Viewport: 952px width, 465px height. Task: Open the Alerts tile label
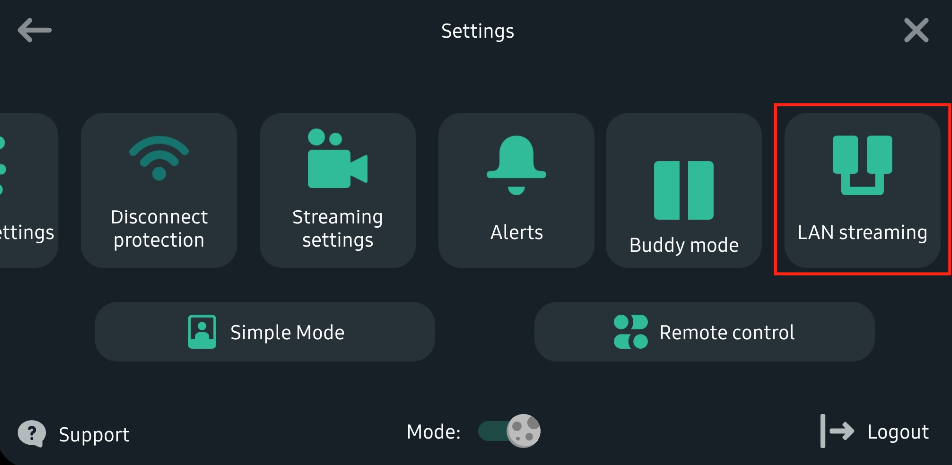(x=517, y=232)
